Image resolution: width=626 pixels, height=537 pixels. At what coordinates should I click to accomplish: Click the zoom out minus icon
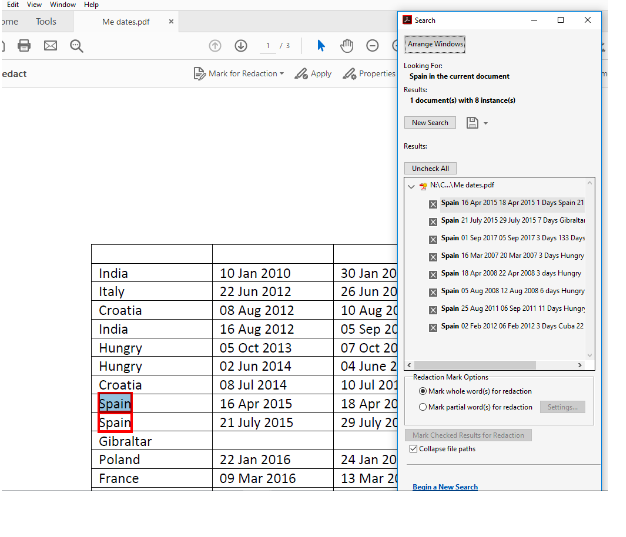pos(372,46)
